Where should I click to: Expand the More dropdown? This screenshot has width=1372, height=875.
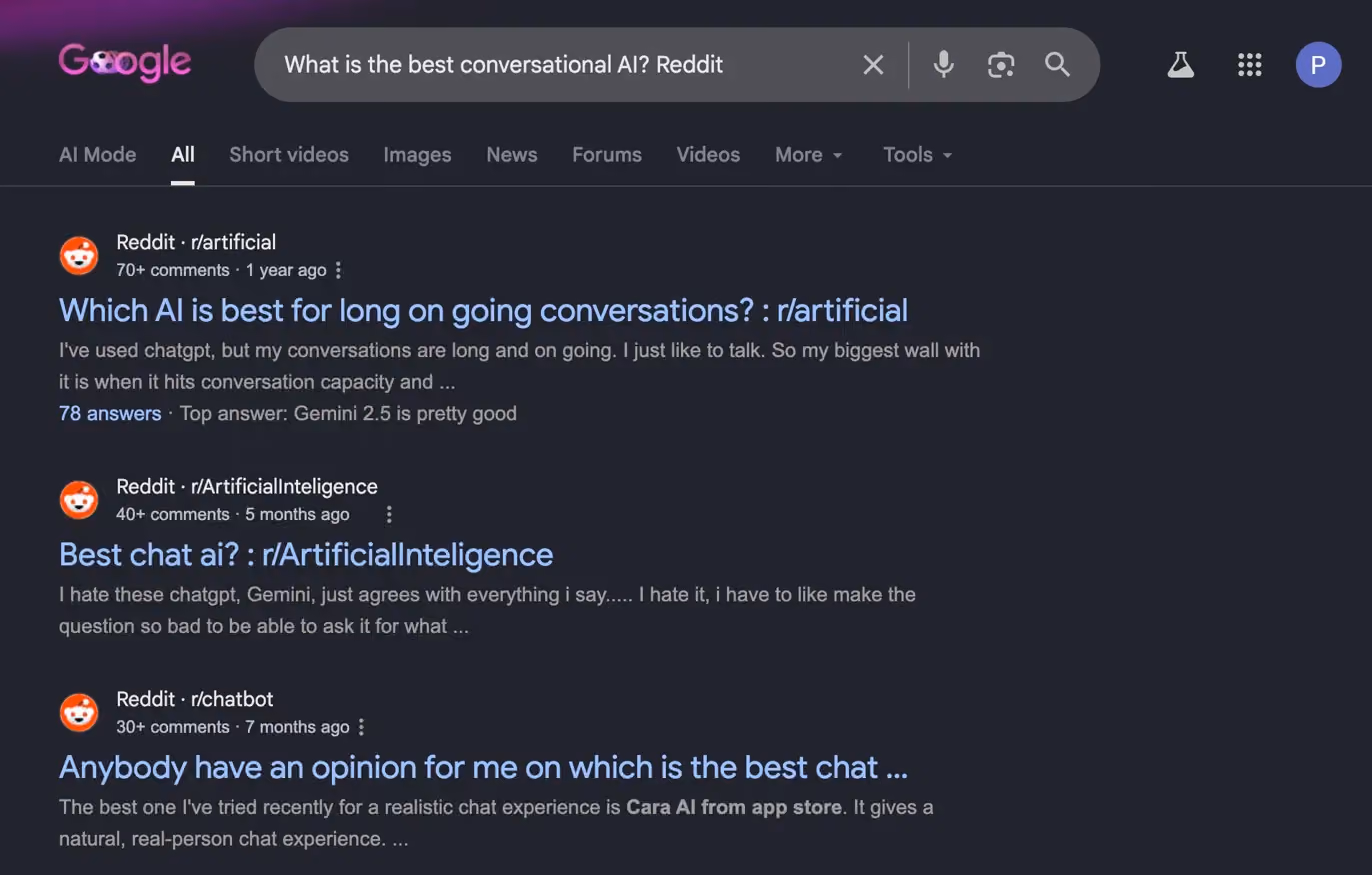[x=809, y=155]
